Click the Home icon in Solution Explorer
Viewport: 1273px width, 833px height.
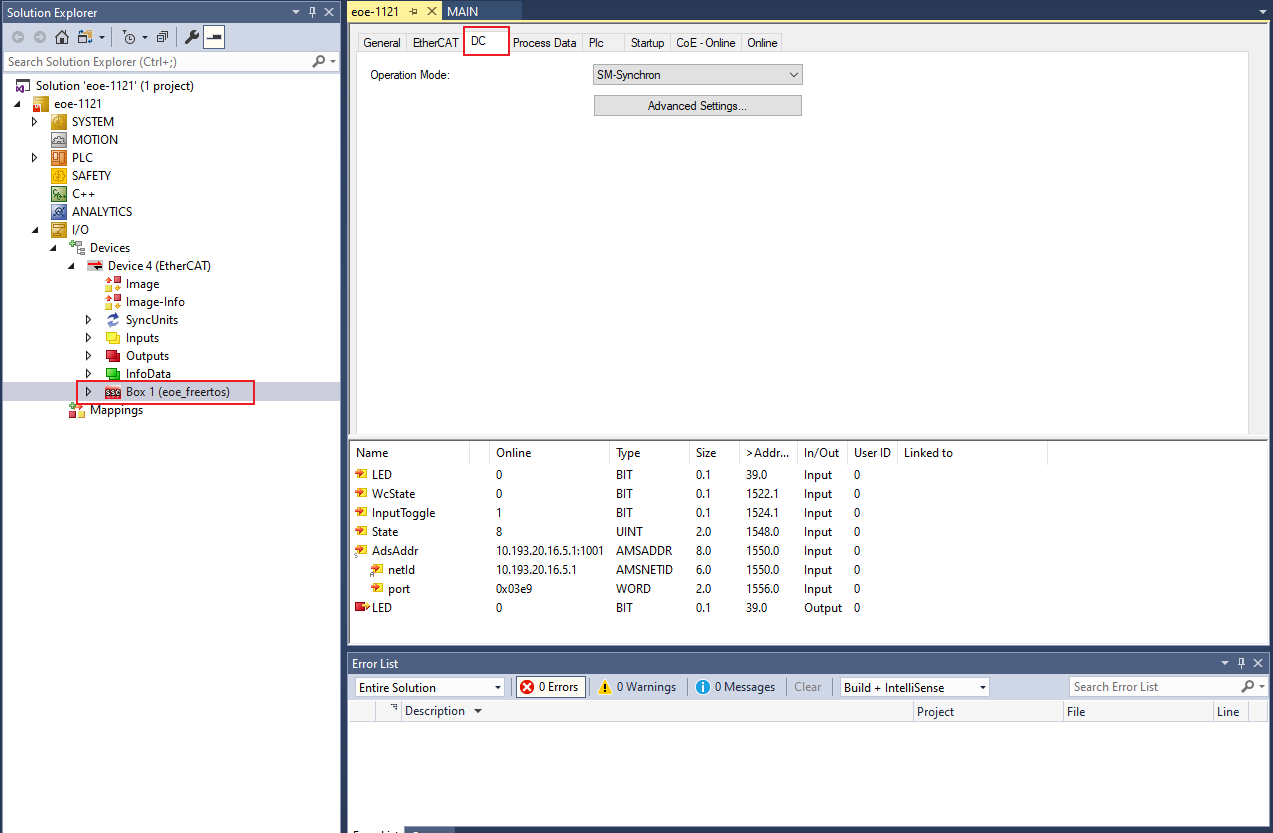click(x=62, y=37)
